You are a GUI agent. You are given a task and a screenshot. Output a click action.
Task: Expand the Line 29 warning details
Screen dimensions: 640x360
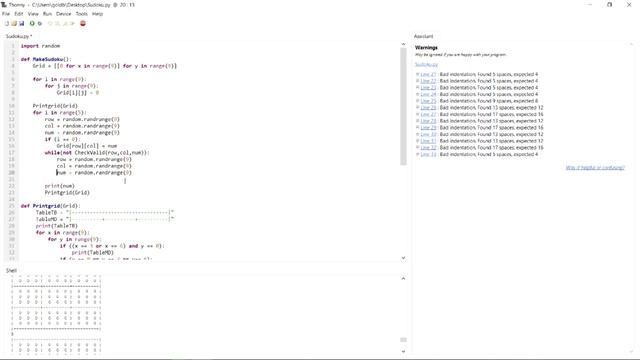click(x=418, y=128)
